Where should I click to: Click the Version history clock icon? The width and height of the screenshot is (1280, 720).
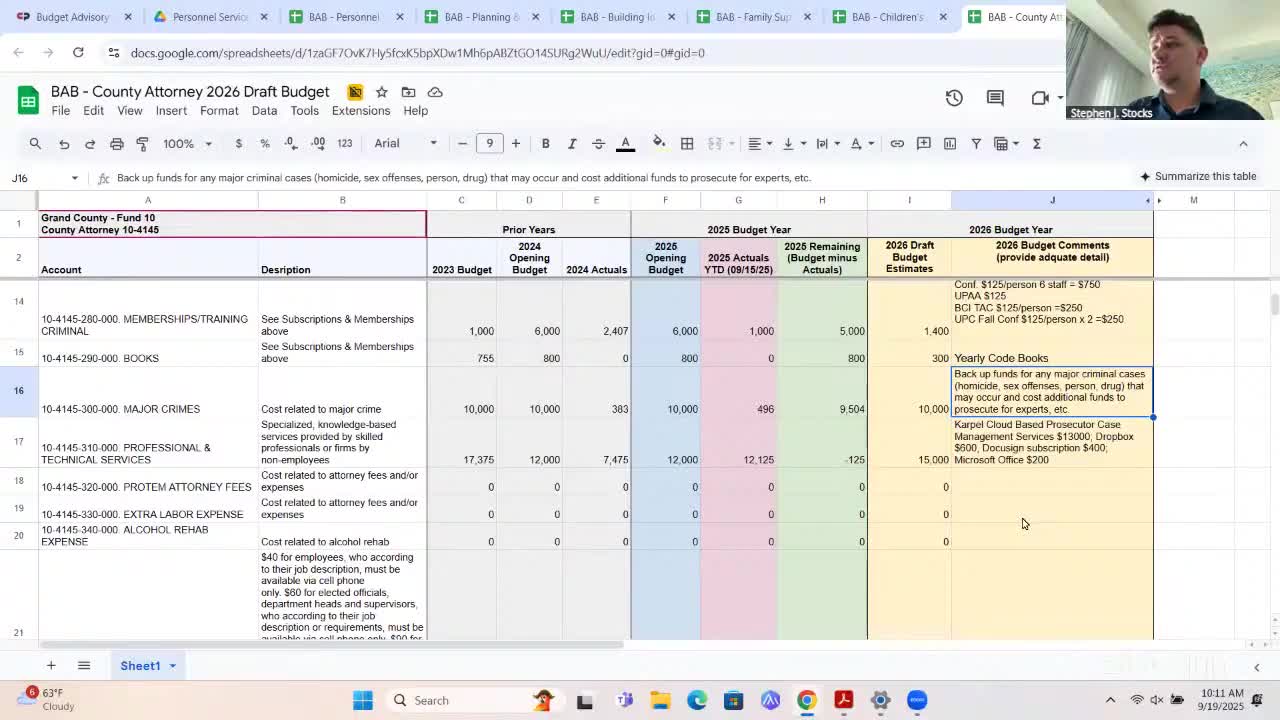tap(953, 97)
